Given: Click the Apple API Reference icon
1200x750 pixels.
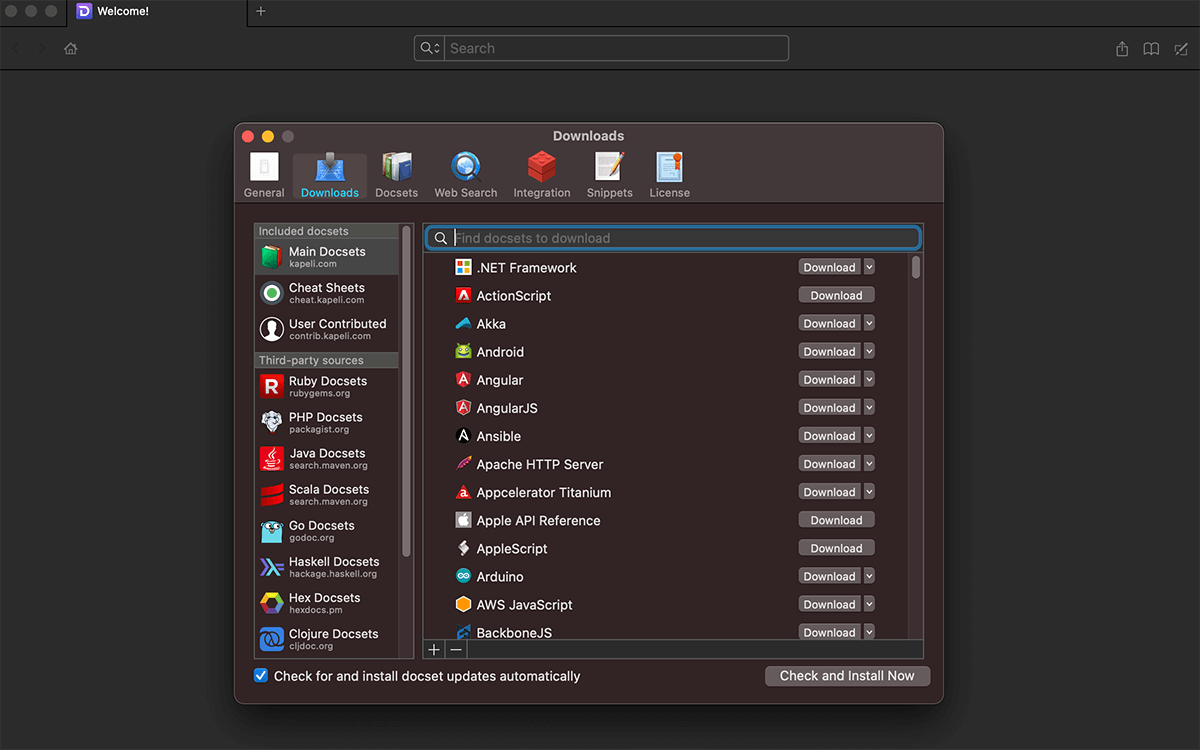Looking at the screenshot, I should point(463,520).
